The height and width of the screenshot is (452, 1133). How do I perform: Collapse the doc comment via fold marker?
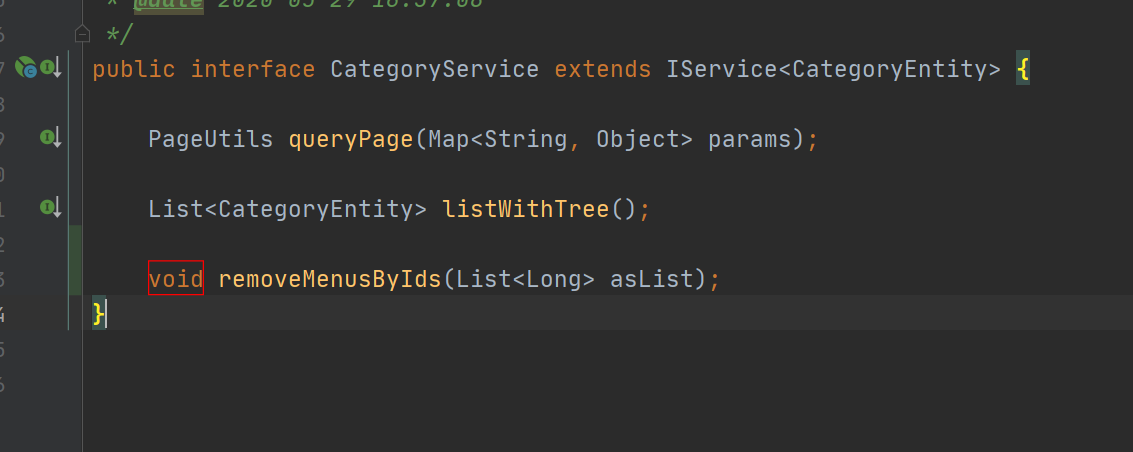(82, 34)
